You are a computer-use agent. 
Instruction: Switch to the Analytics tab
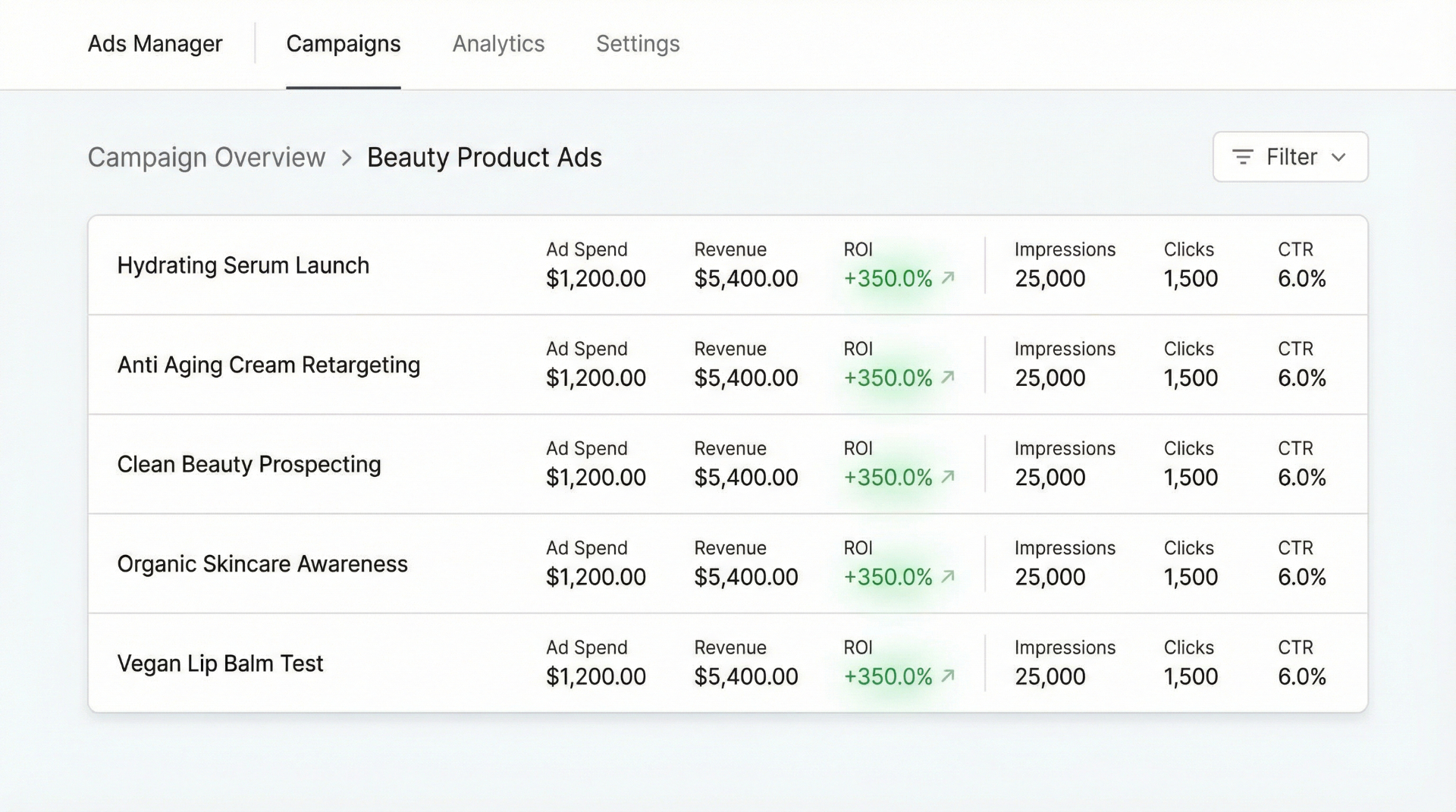click(x=498, y=43)
